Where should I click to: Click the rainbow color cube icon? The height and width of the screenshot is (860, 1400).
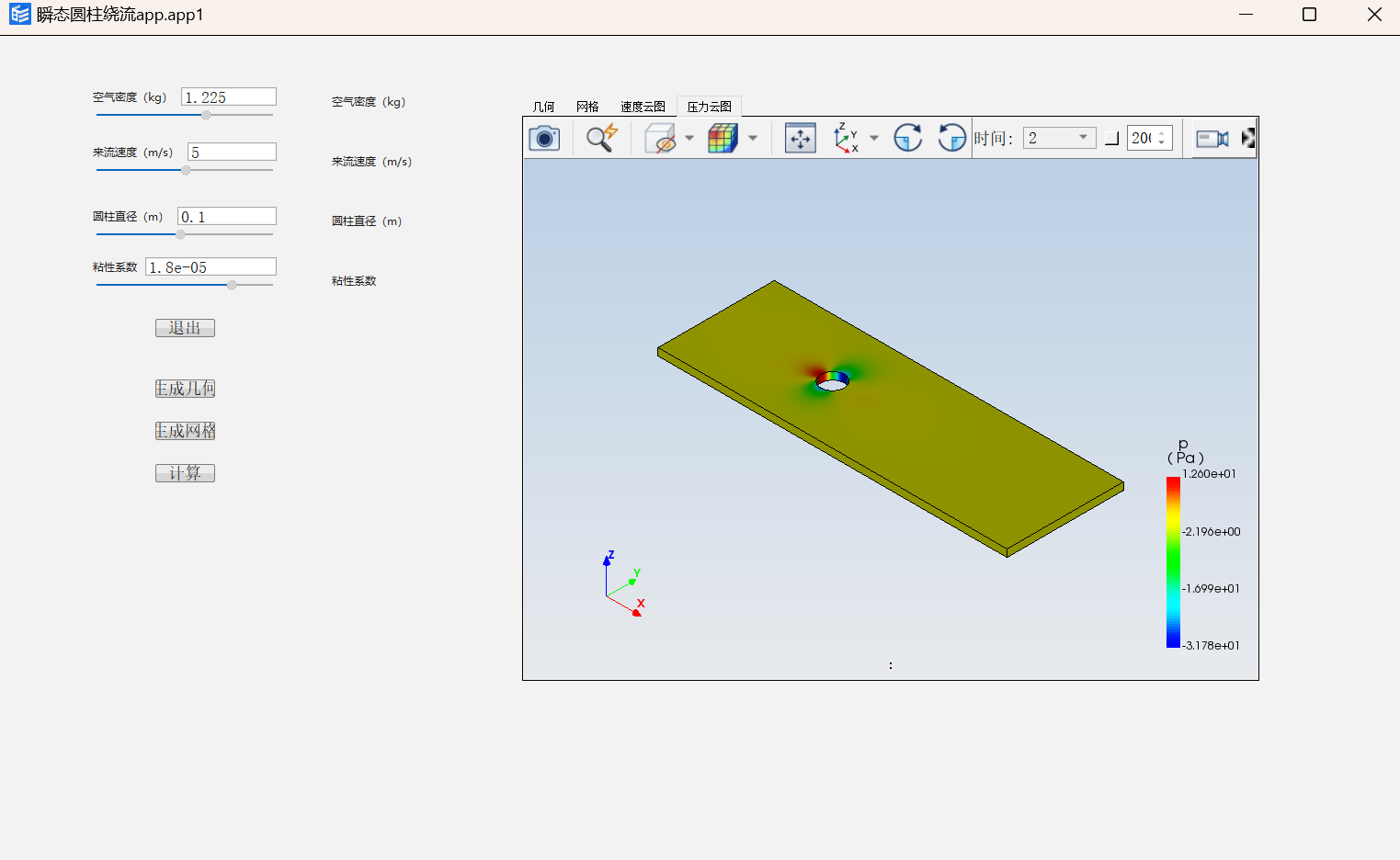click(x=723, y=139)
